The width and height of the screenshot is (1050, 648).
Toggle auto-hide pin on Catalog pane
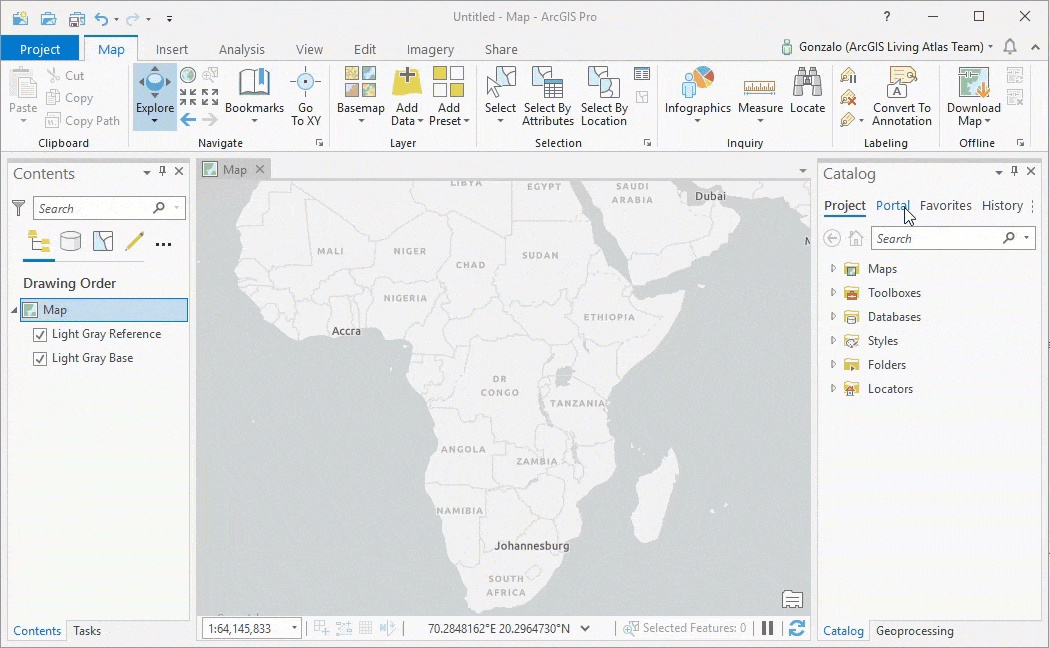click(x=1015, y=171)
